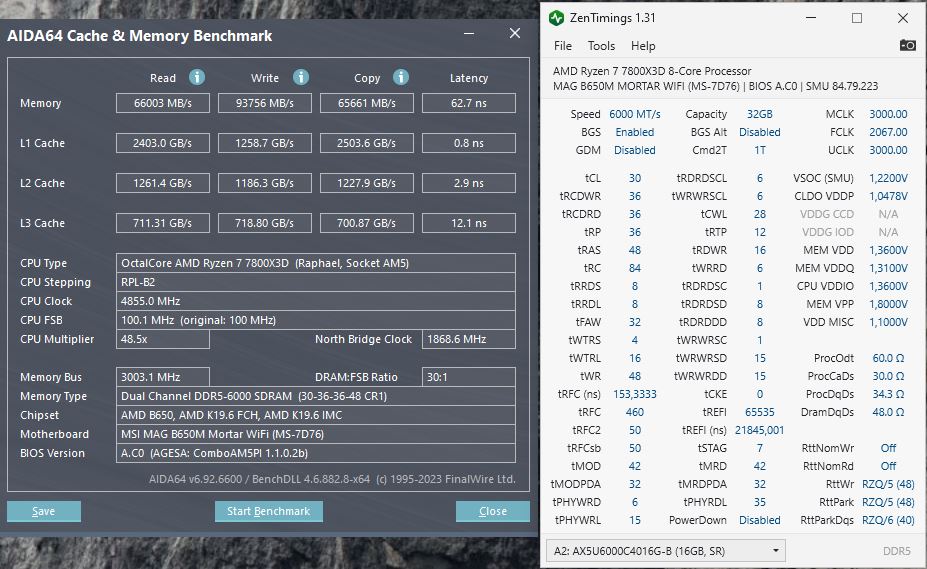Click L3 Cache read value 711.31 GB/s

[163, 223]
